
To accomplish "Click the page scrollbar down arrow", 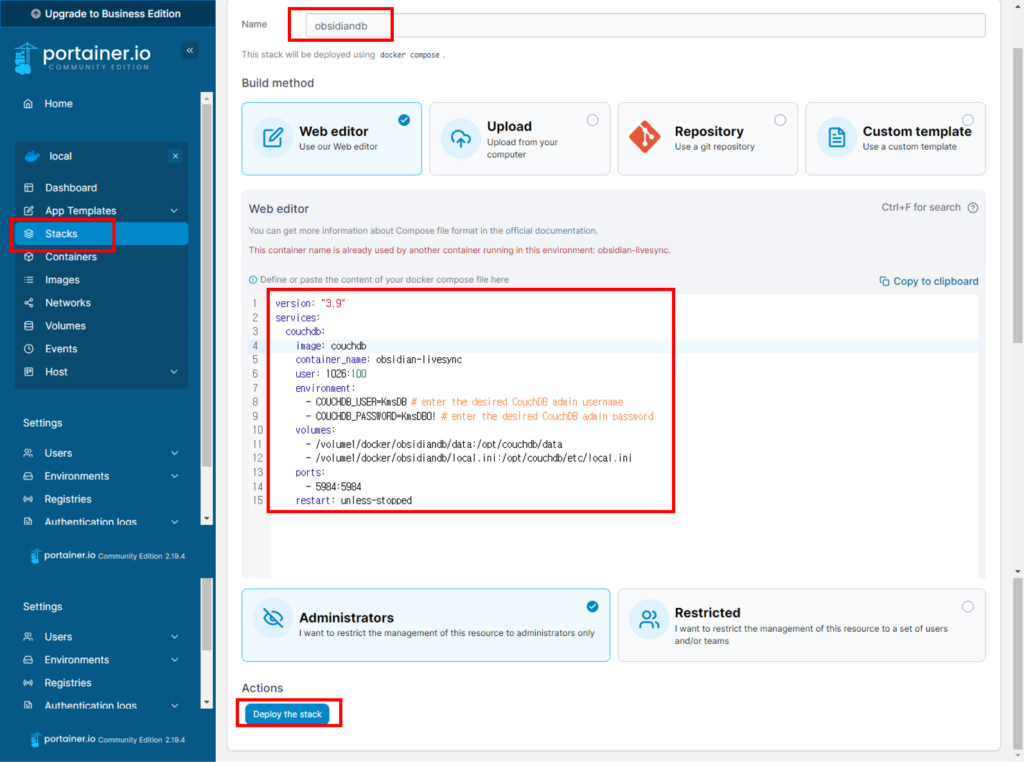I will pyautogui.click(x=1017, y=572).
